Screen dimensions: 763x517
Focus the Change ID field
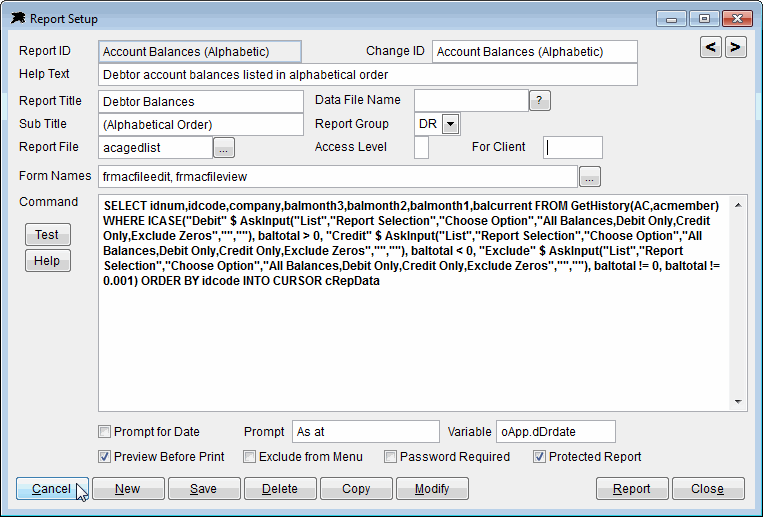coord(535,52)
